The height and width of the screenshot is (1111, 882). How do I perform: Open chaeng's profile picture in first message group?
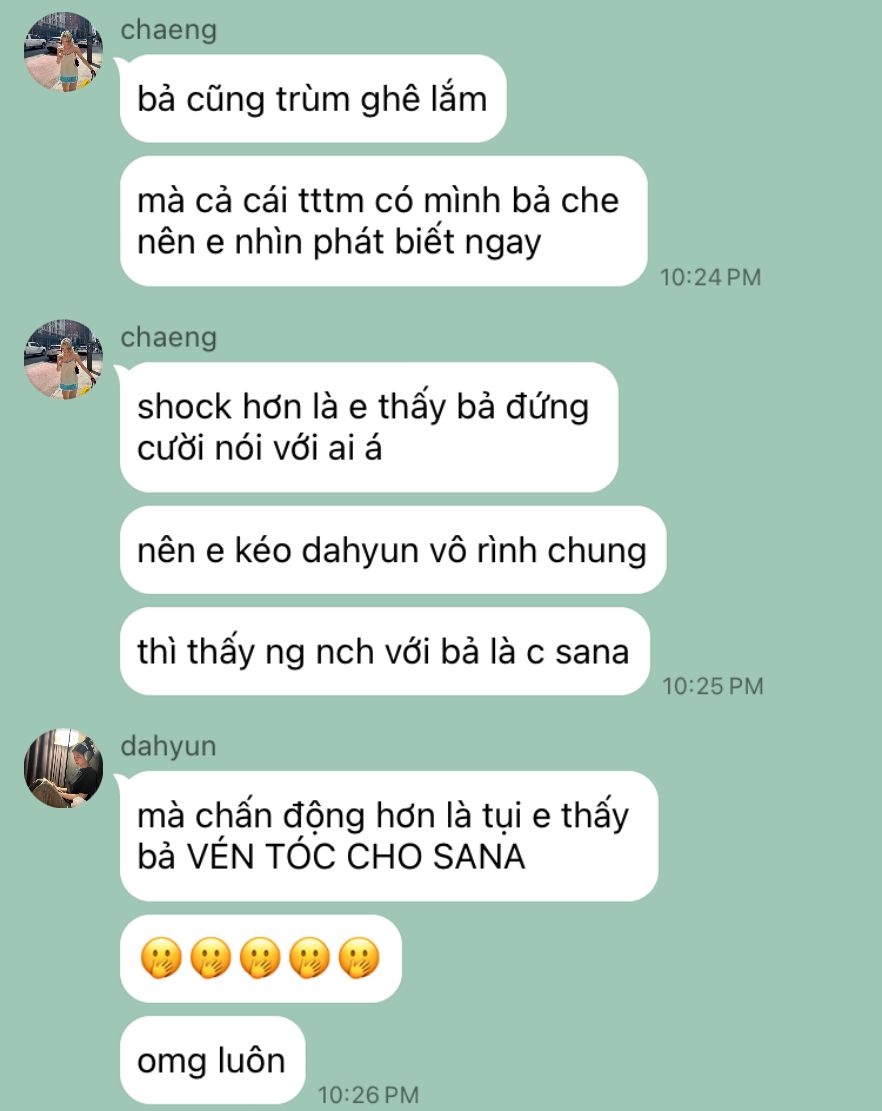pyautogui.click(x=64, y=52)
